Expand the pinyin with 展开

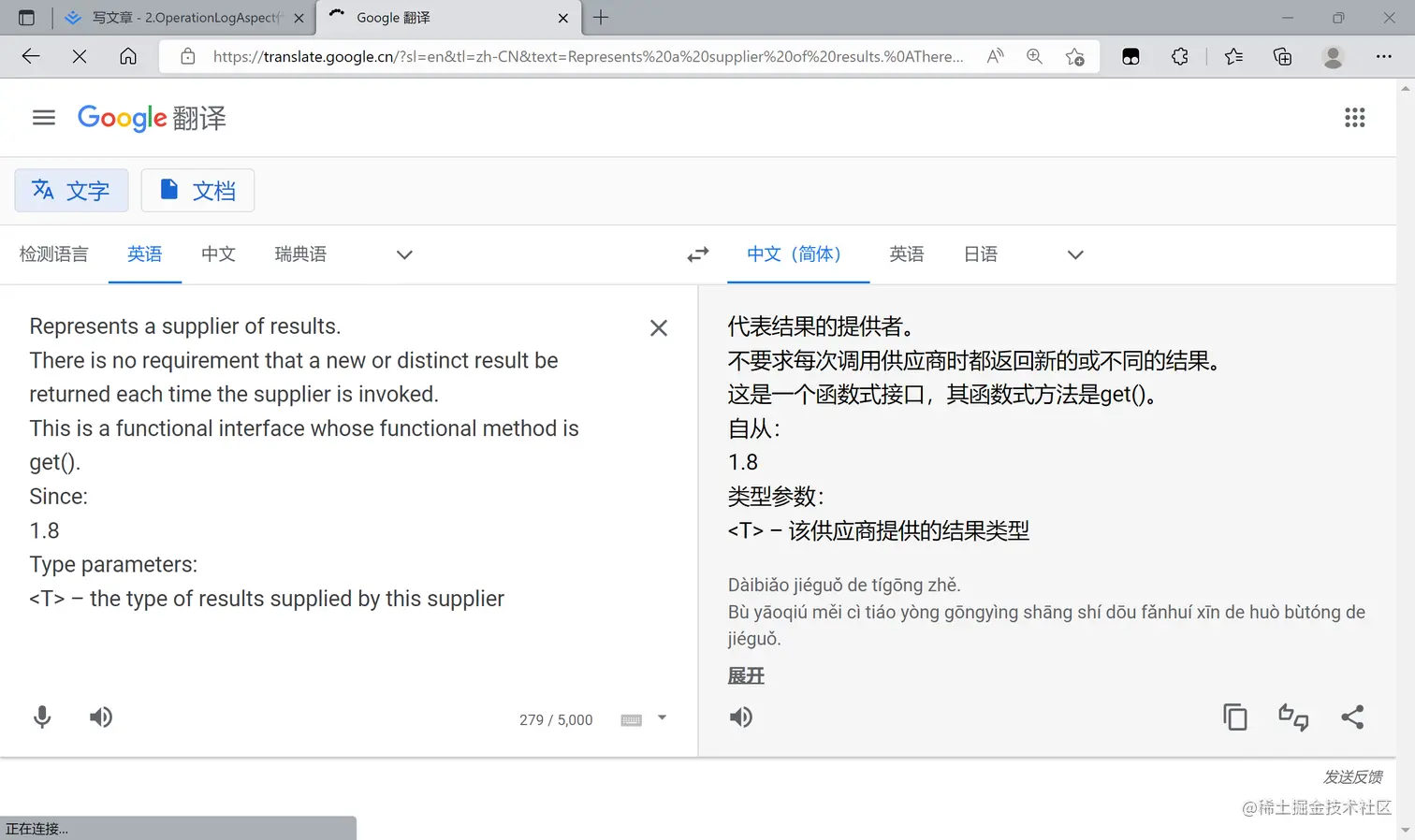(746, 675)
